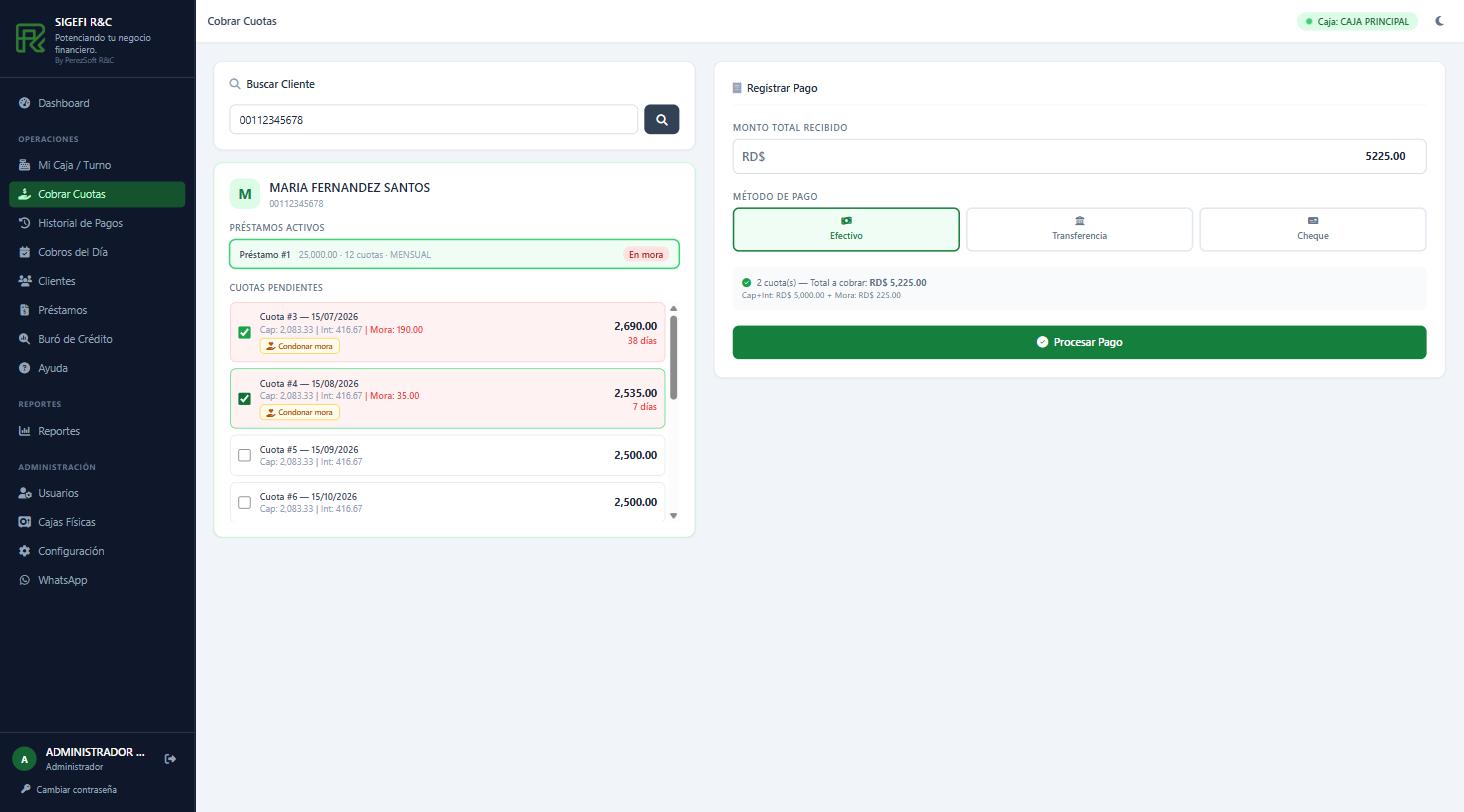Open WhatsApp menu item

pos(97,580)
